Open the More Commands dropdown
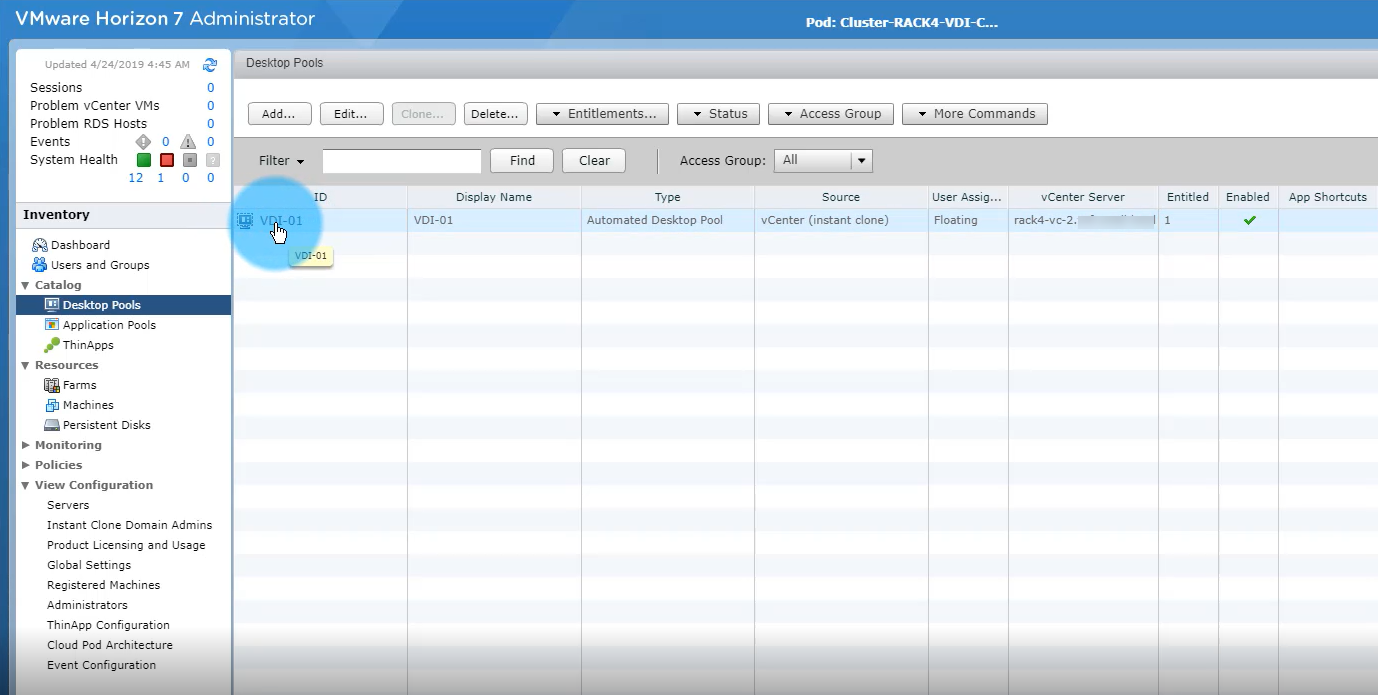The image size is (1378, 695). click(974, 114)
